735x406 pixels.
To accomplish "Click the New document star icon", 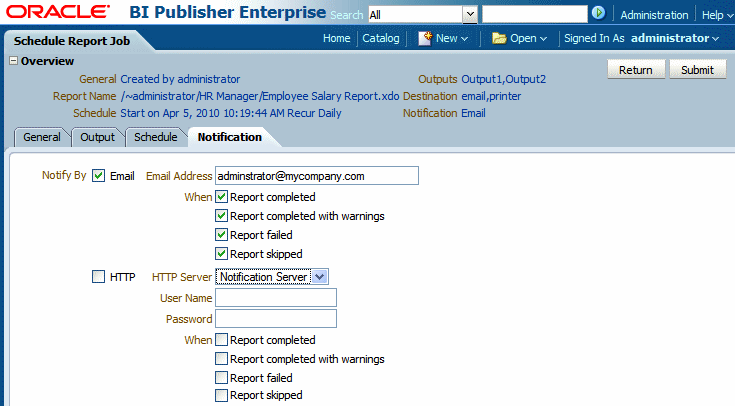I will click(x=425, y=38).
